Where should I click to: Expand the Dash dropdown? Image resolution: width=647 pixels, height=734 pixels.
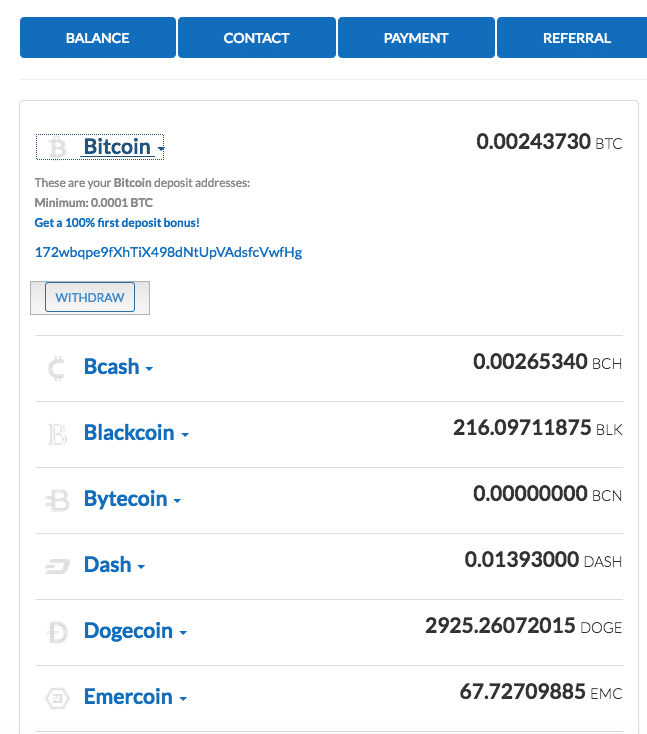pos(115,565)
